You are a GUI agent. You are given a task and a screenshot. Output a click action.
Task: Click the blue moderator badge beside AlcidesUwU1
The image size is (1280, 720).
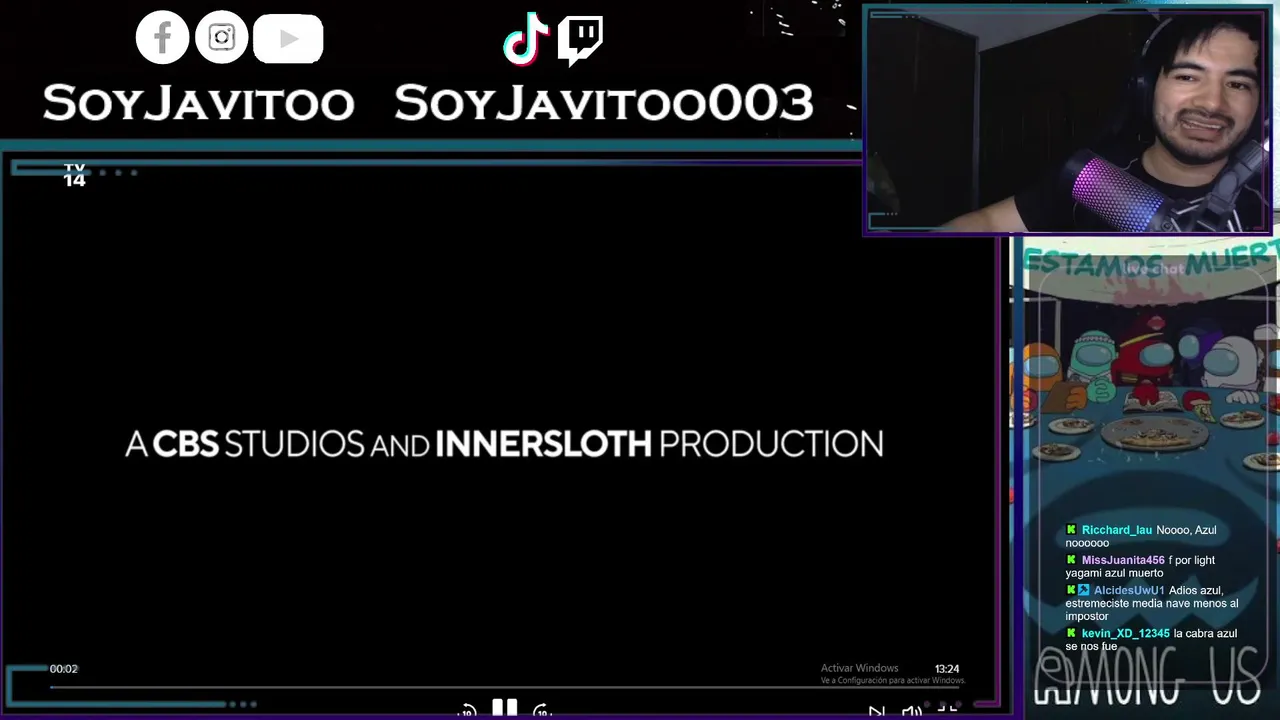point(1084,590)
